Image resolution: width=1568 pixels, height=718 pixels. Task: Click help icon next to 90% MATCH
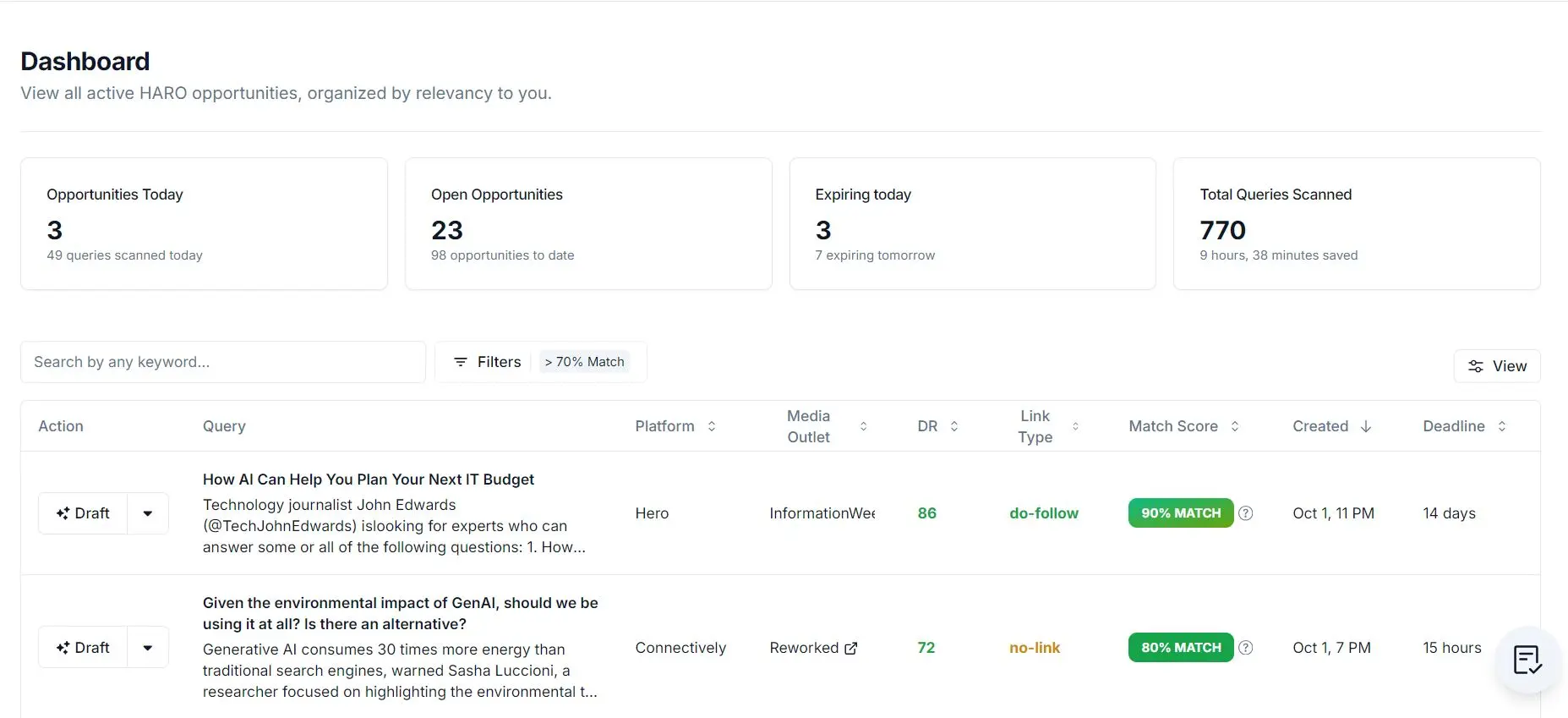[x=1245, y=512]
